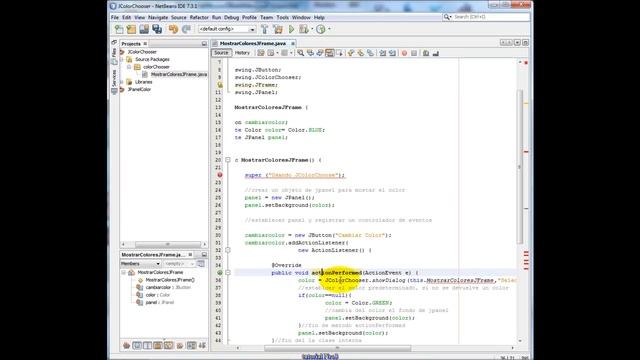Click the editor vertical scrollbar
The height and width of the screenshot is (360, 640).
click(520, 166)
